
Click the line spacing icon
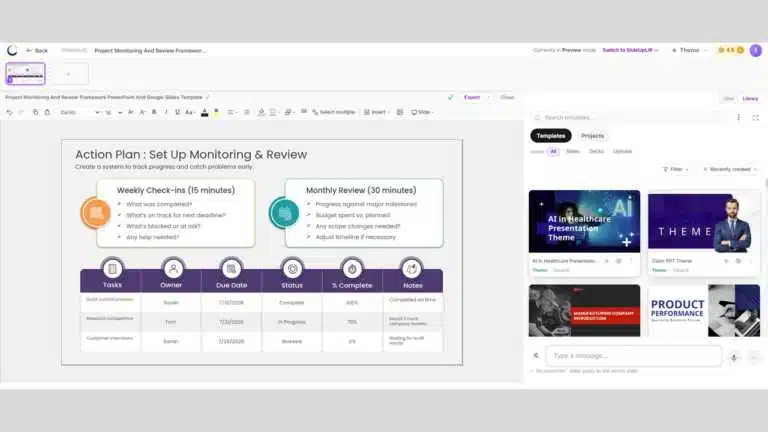(x=247, y=112)
